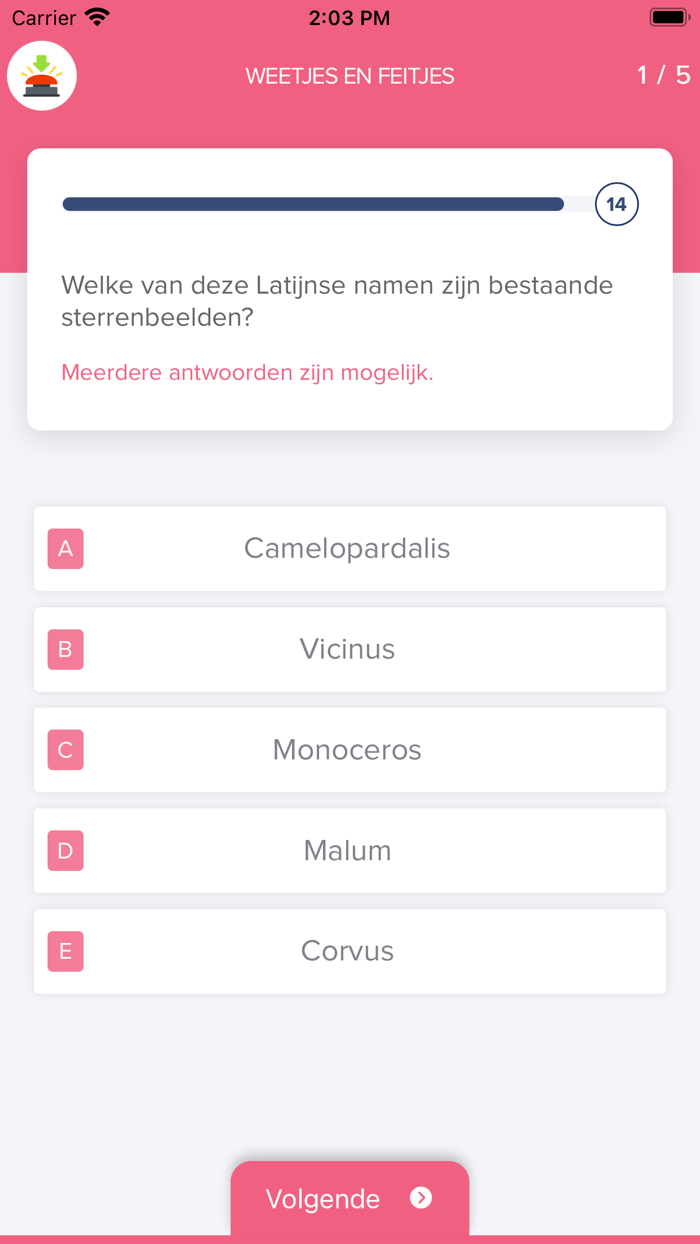
Task: Select the pink letter E badge
Action: click(x=65, y=951)
